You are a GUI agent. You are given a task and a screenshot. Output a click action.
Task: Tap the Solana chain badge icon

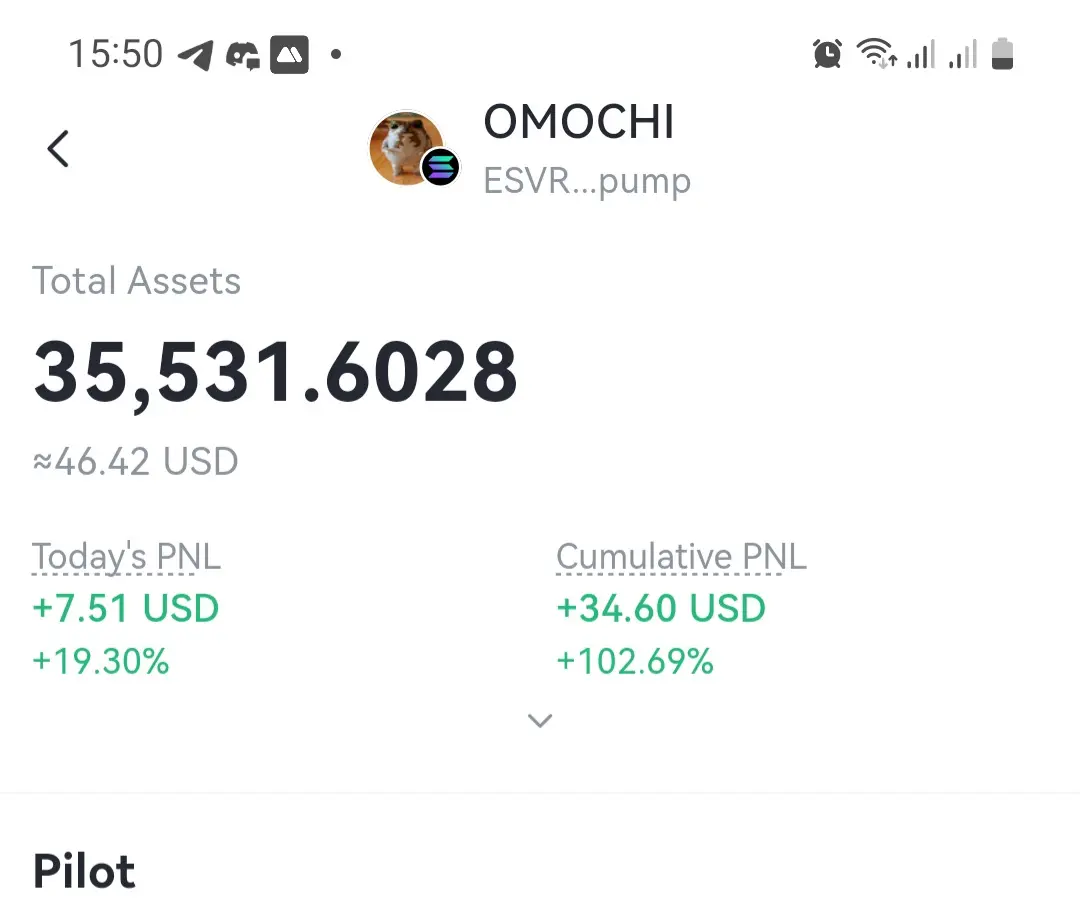tap(440, 167)
